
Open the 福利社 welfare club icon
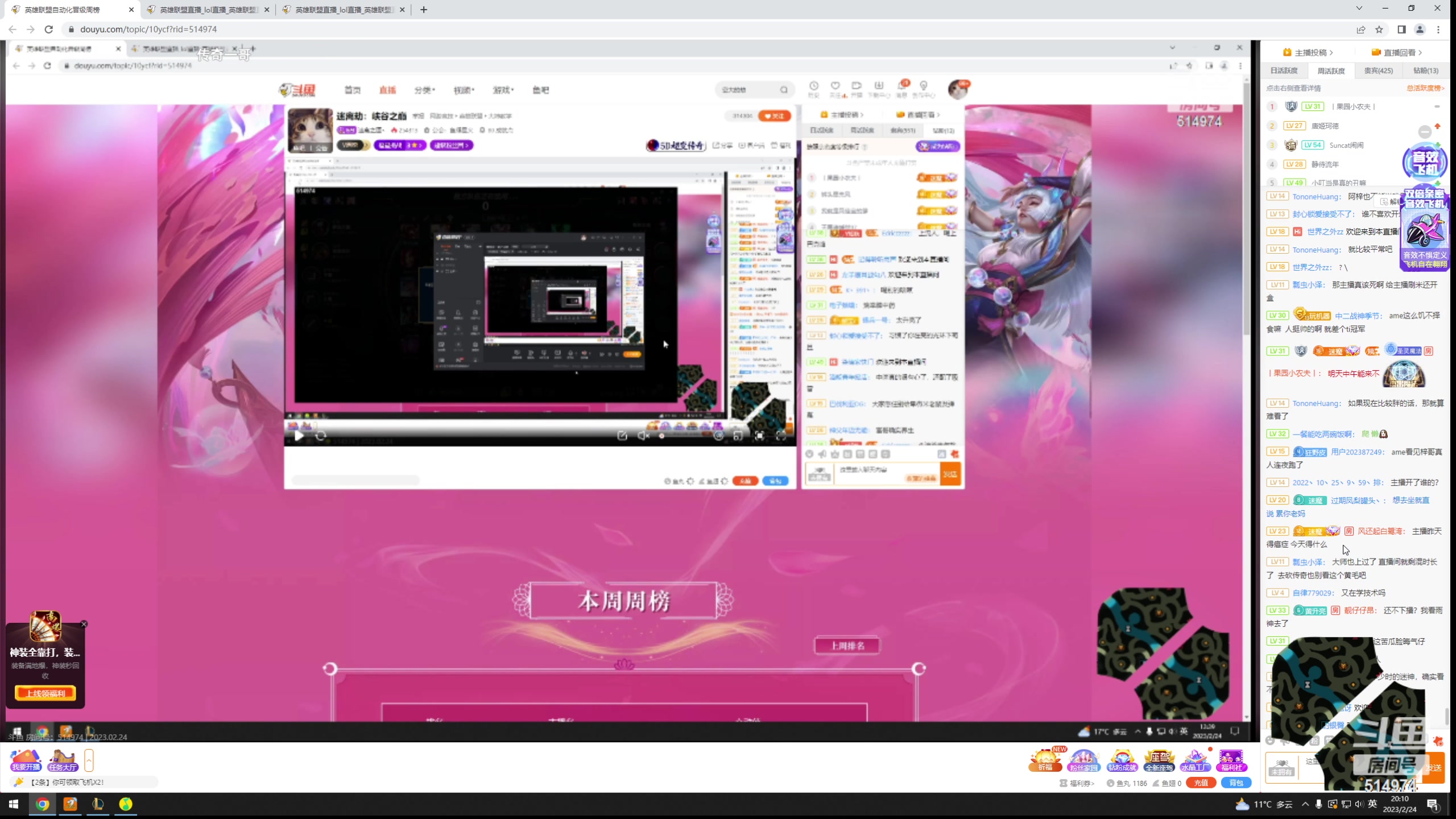[1231, 760]
